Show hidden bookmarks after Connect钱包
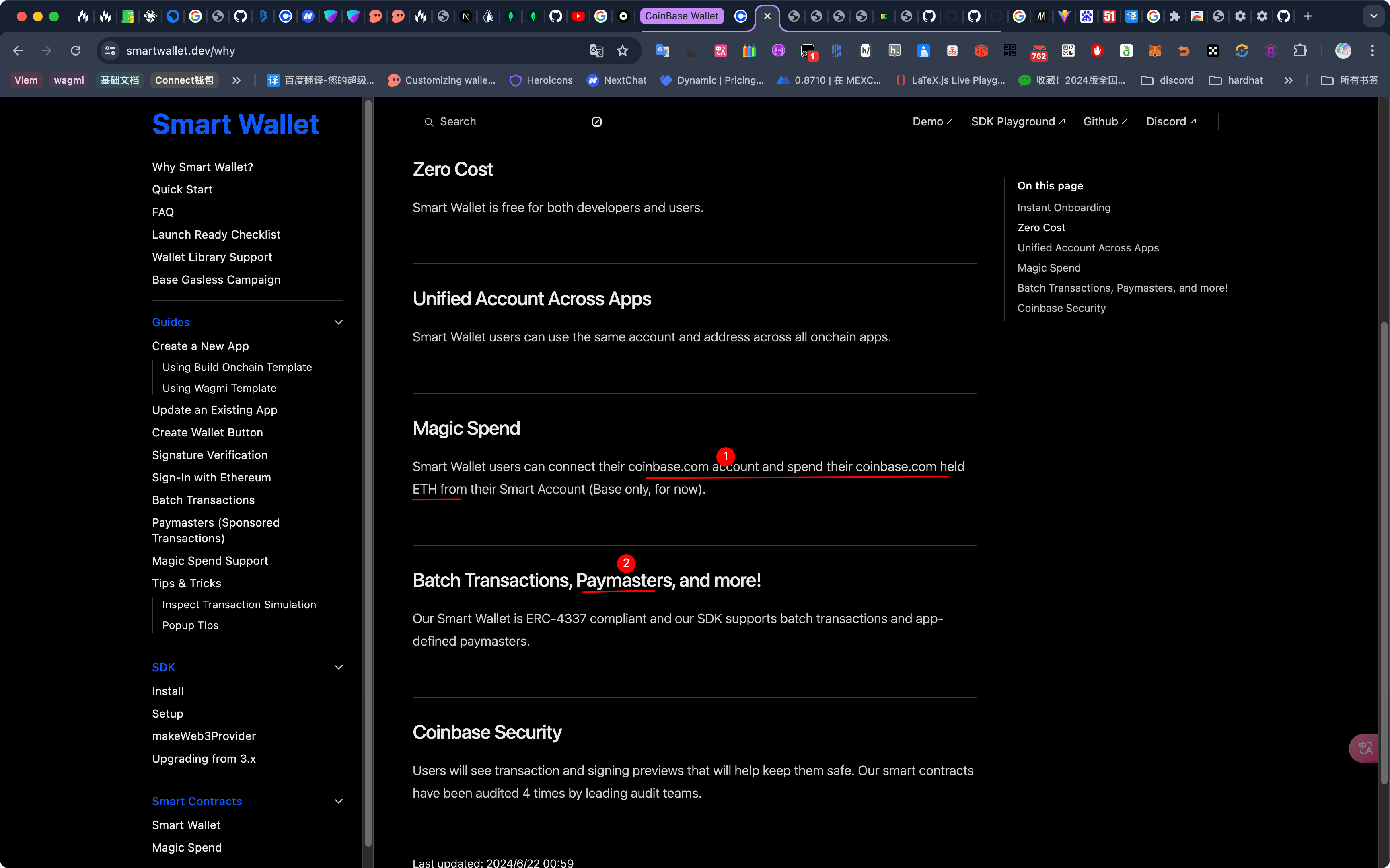Screen dimensions: 1390x868 (x=236, y=80)
